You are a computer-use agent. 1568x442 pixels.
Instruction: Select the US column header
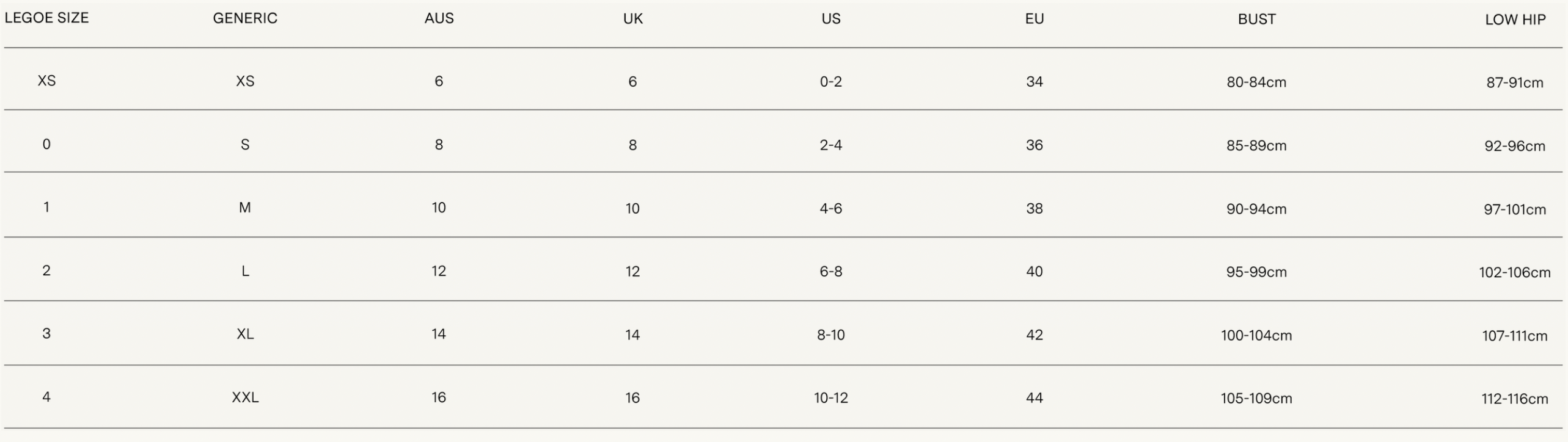tap(830, 19)
